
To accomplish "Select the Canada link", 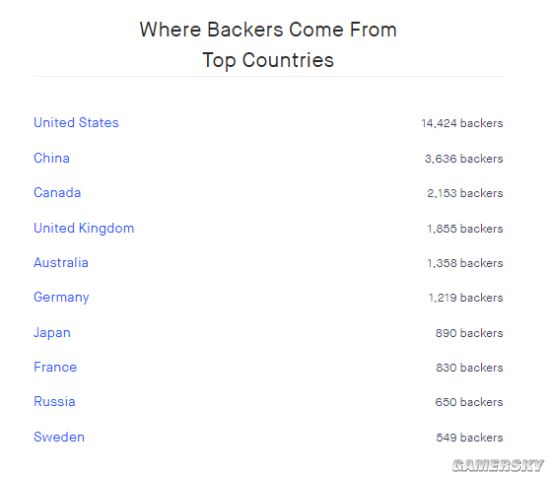I will (57, 193).
